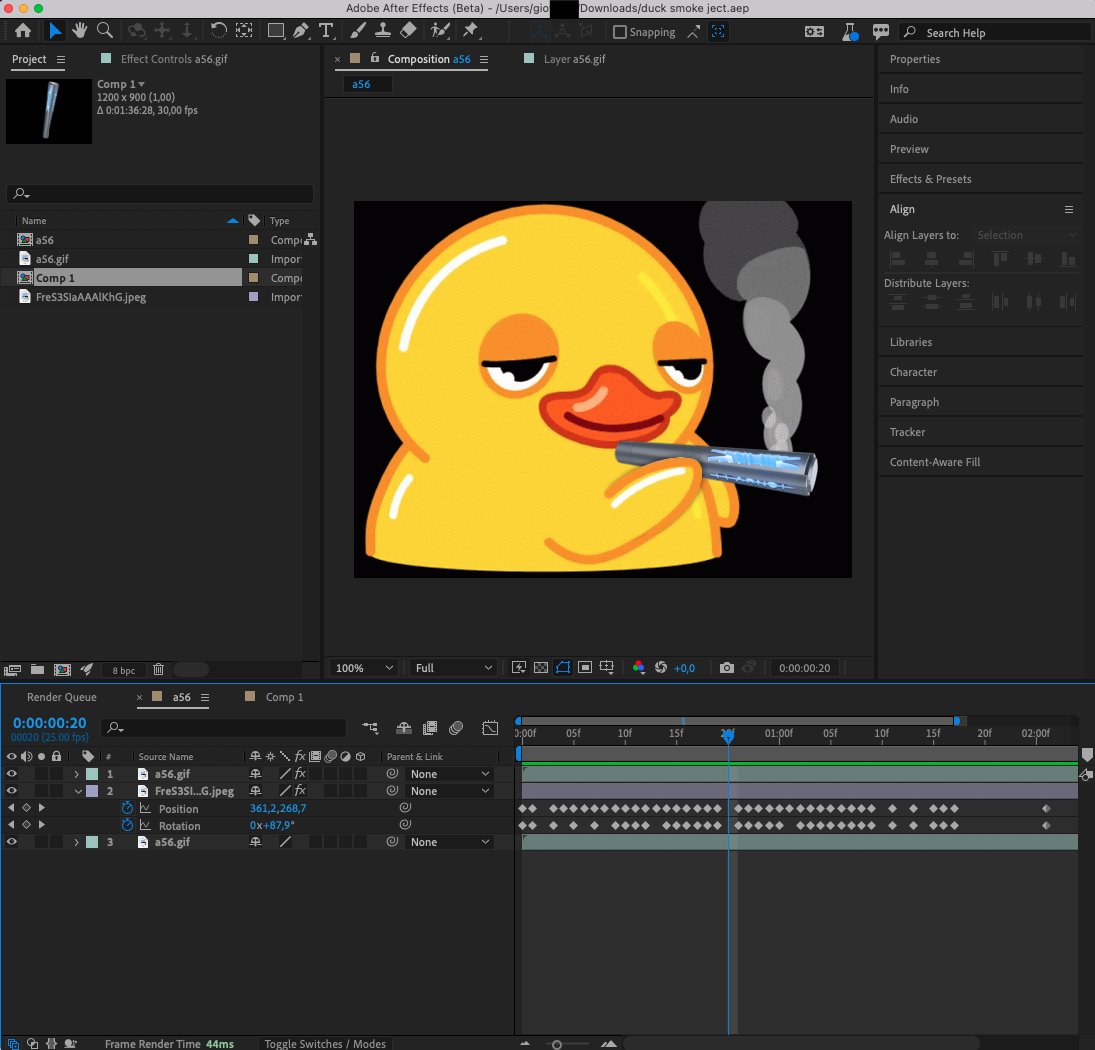Hide layer 3 a56.gif eye toggle
Screen dimensions: 1095x1050
pos(11,842)
